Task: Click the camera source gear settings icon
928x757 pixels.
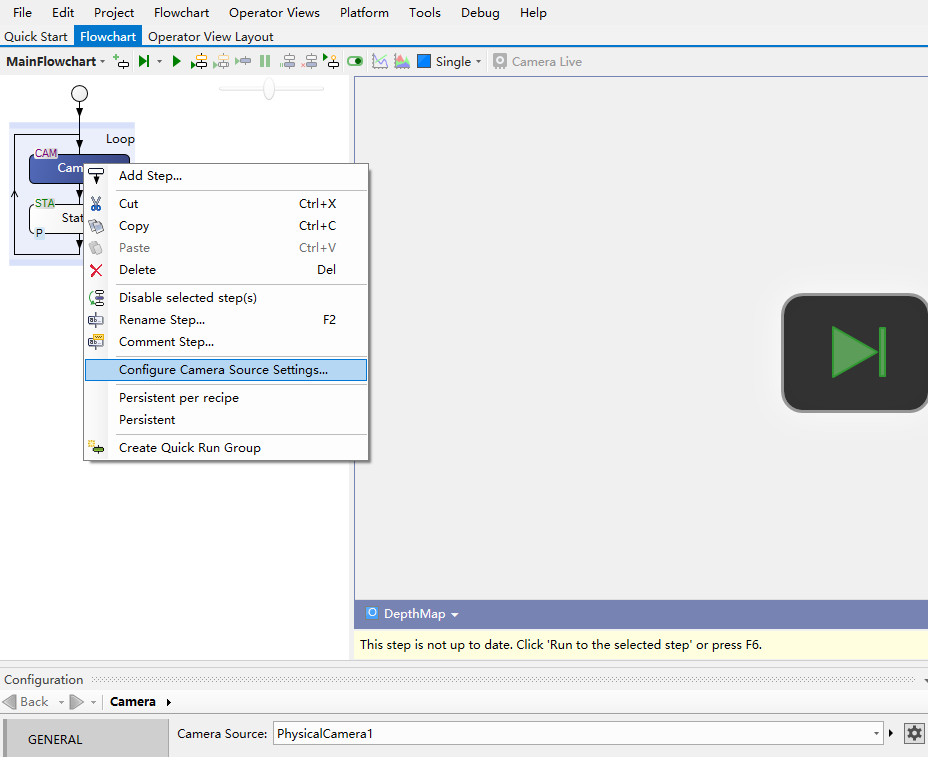Action: click(x=914, y=733)
